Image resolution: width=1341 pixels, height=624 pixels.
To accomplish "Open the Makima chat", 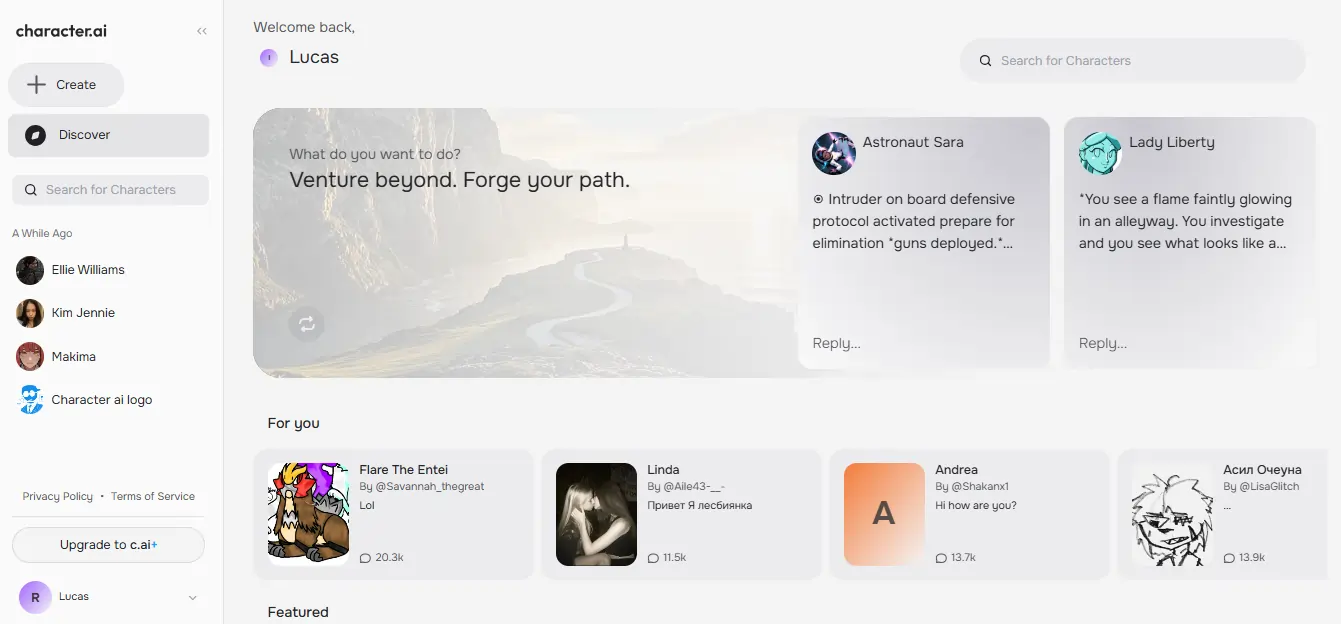I will click(74, 357).
